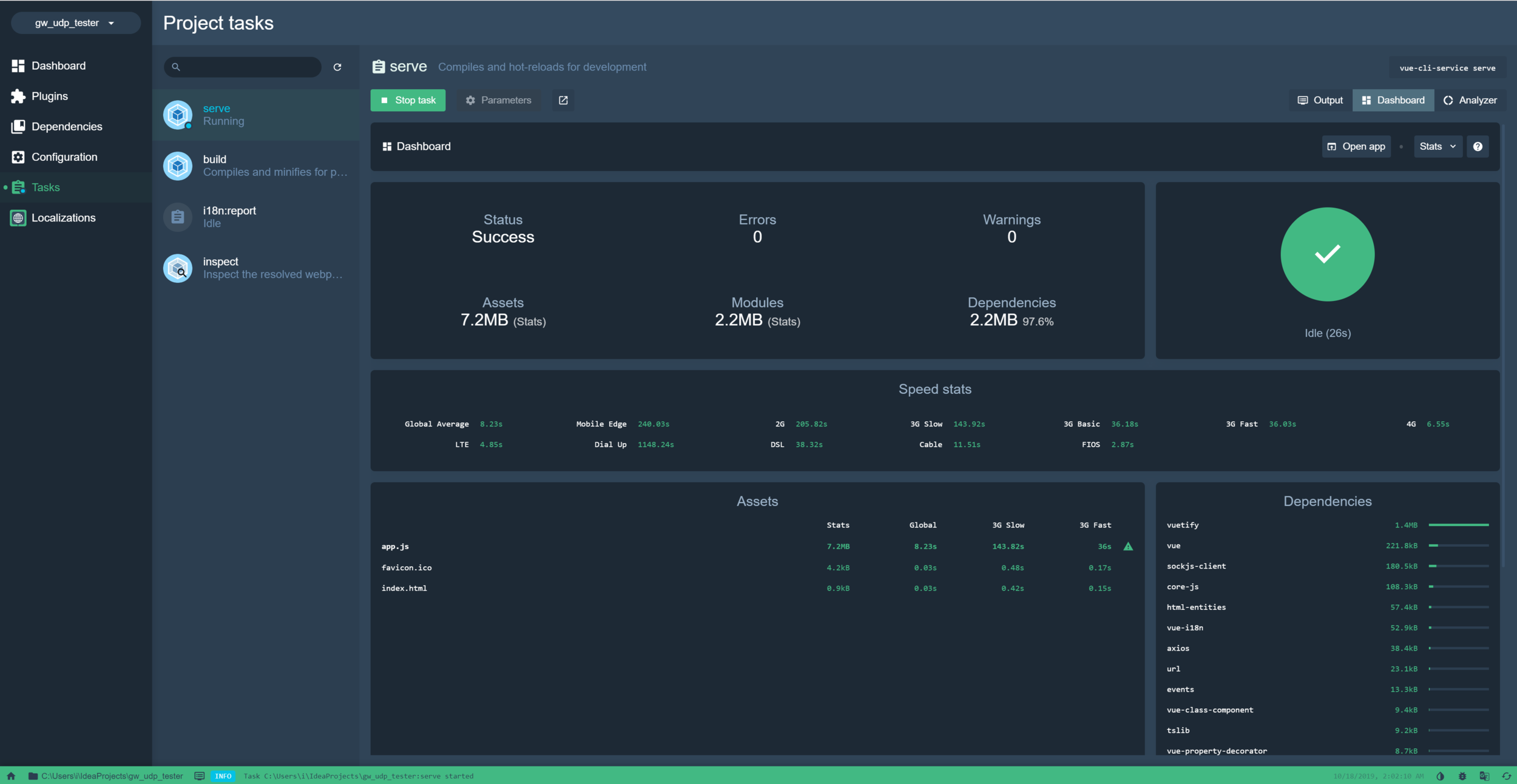Click into the task search field
The width and height of the screenshot is (1517, 784).
point(250,67)
